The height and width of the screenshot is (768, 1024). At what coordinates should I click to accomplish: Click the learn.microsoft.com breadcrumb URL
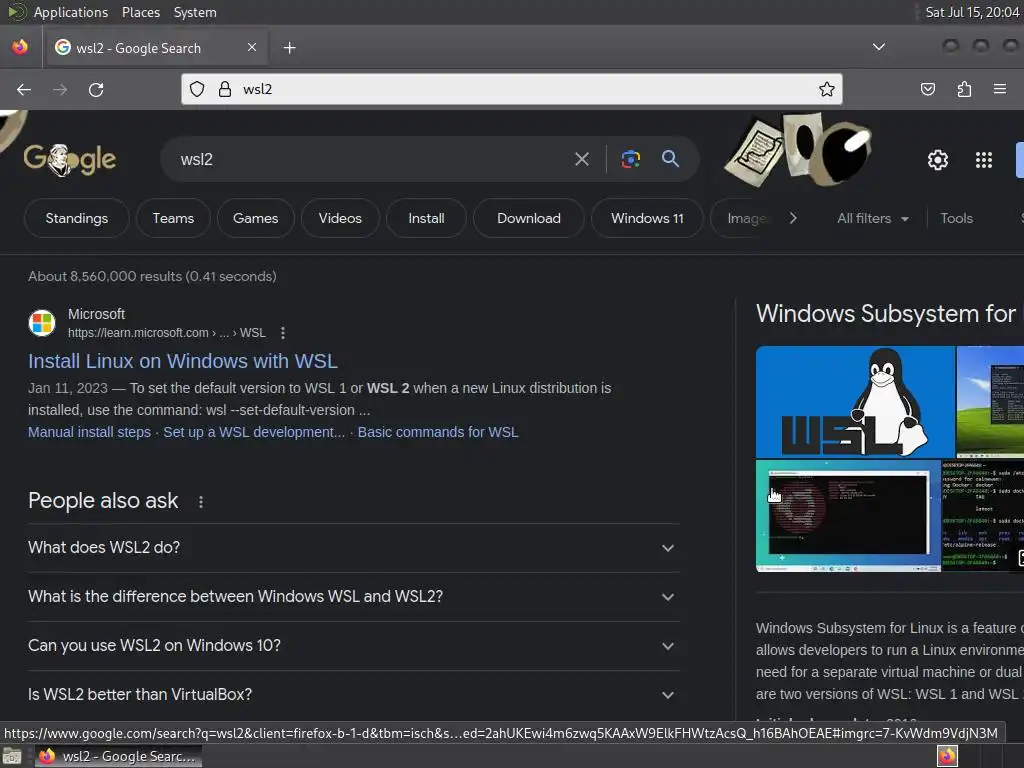click(167, 333)
